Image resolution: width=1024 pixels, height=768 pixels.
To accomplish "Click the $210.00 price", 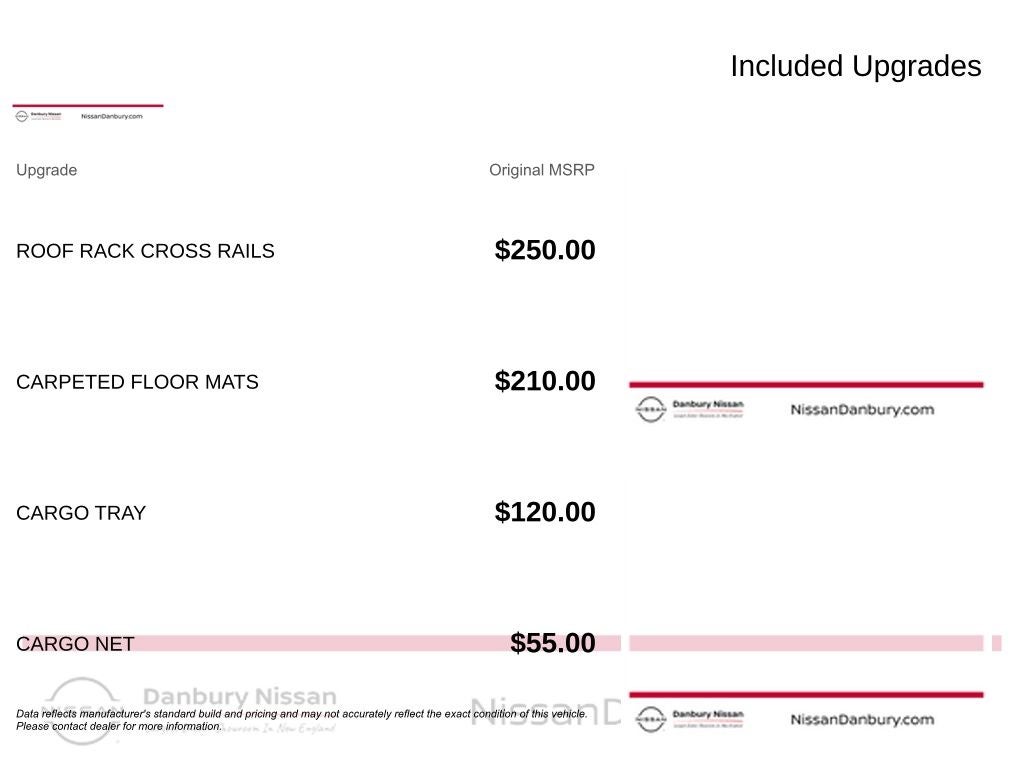I will [x=544, y=381].
